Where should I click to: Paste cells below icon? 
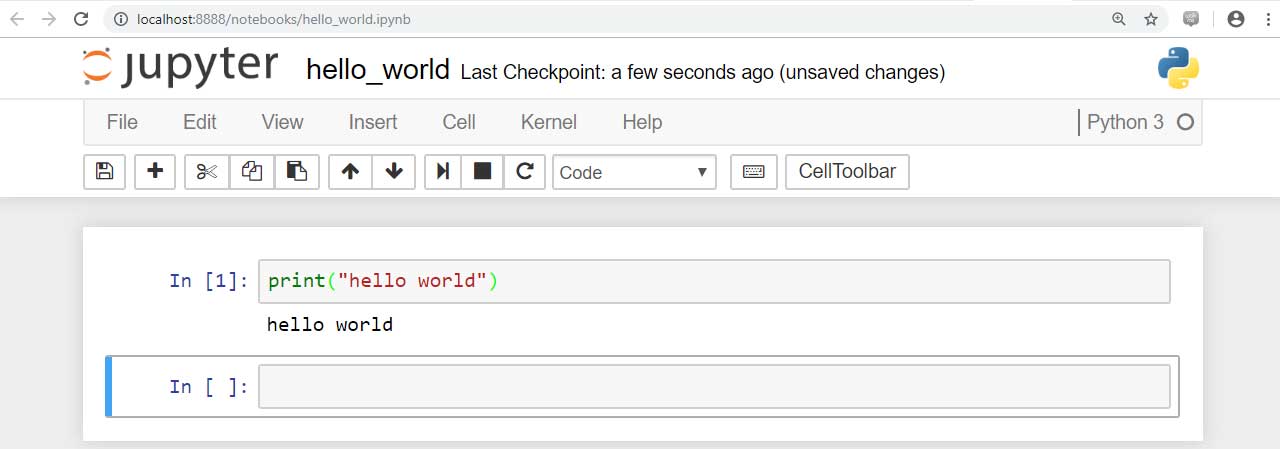[297, 171]
